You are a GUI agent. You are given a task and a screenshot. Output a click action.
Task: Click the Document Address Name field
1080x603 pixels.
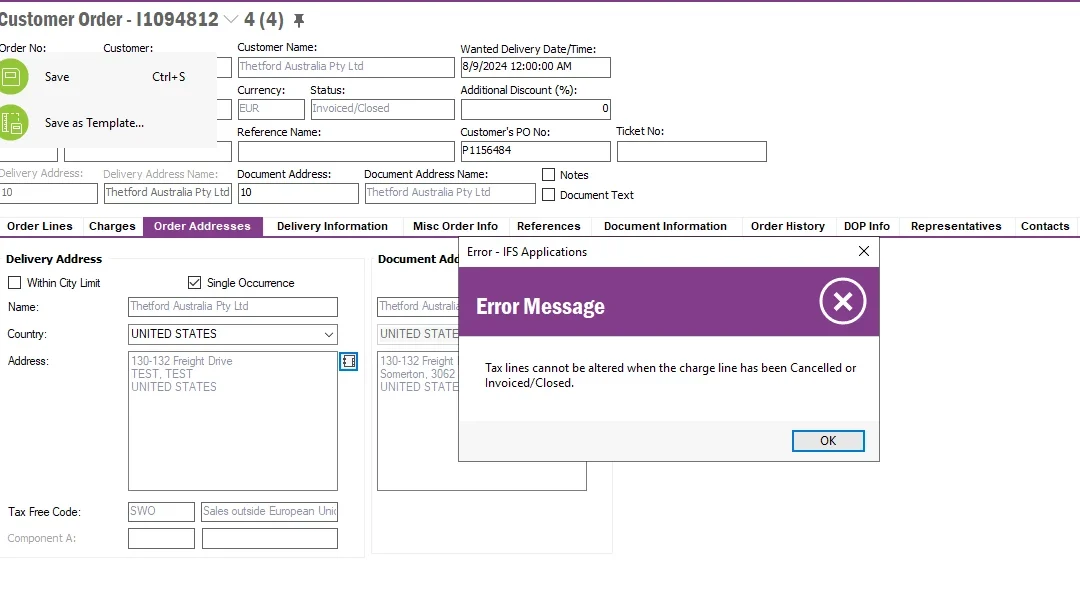[x=450, y=193]
